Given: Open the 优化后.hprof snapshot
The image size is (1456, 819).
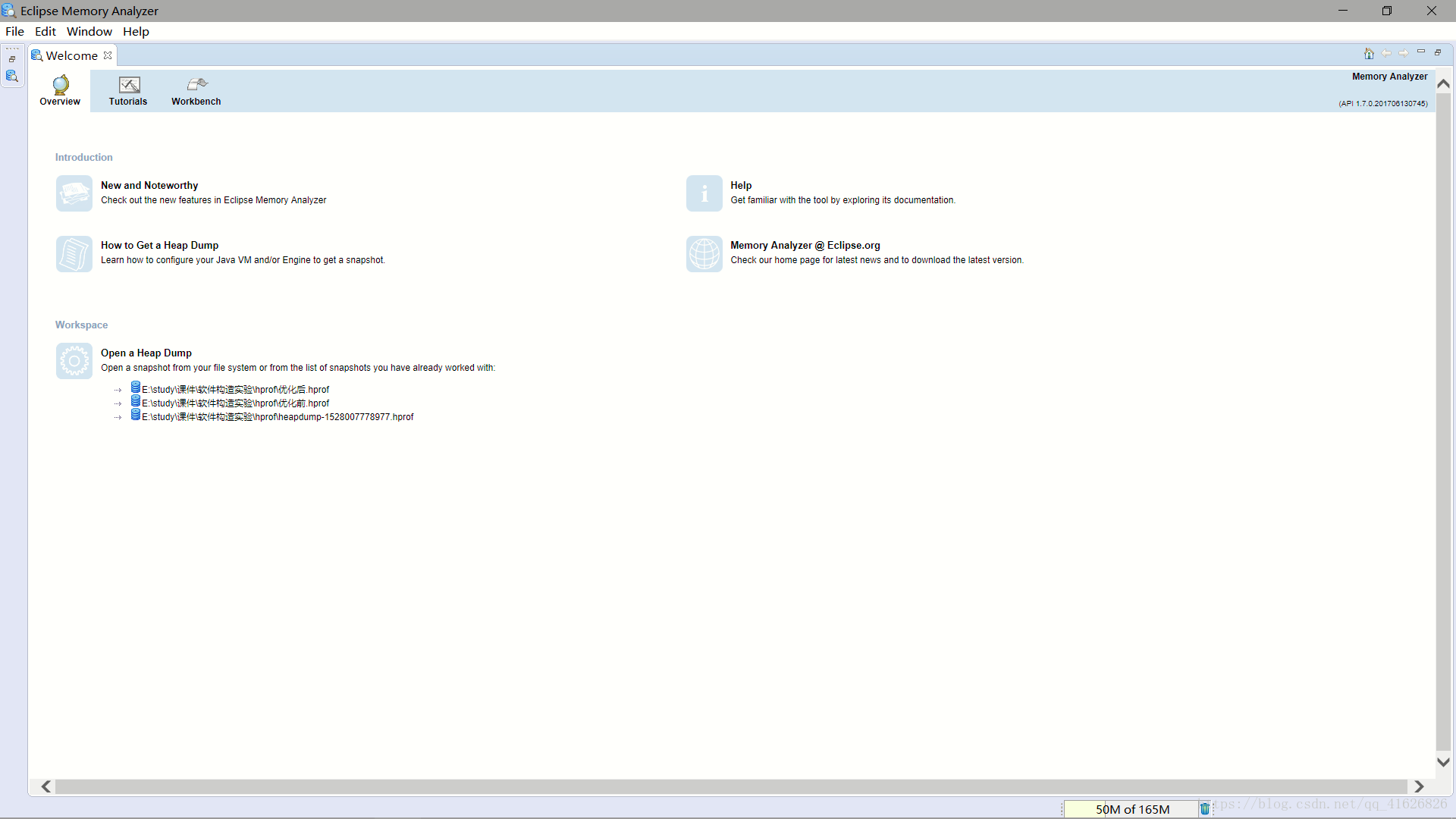Looking at the screenshot, I should (x=235, y=390).
